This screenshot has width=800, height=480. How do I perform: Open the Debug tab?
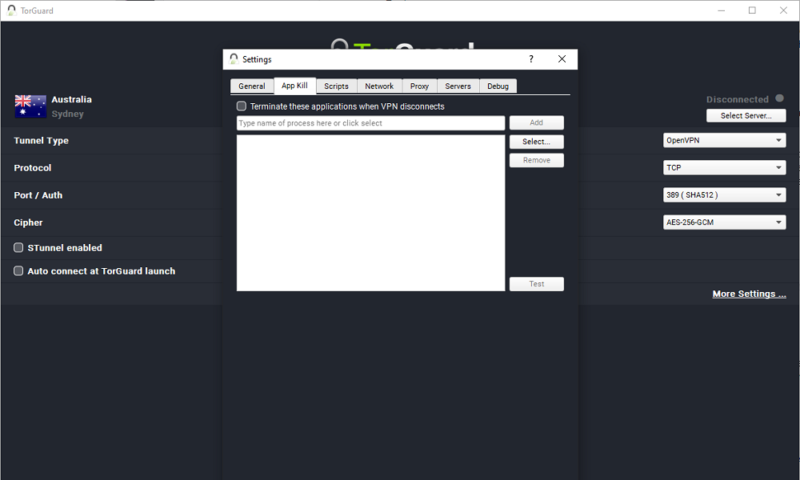(x=498, y=86)
